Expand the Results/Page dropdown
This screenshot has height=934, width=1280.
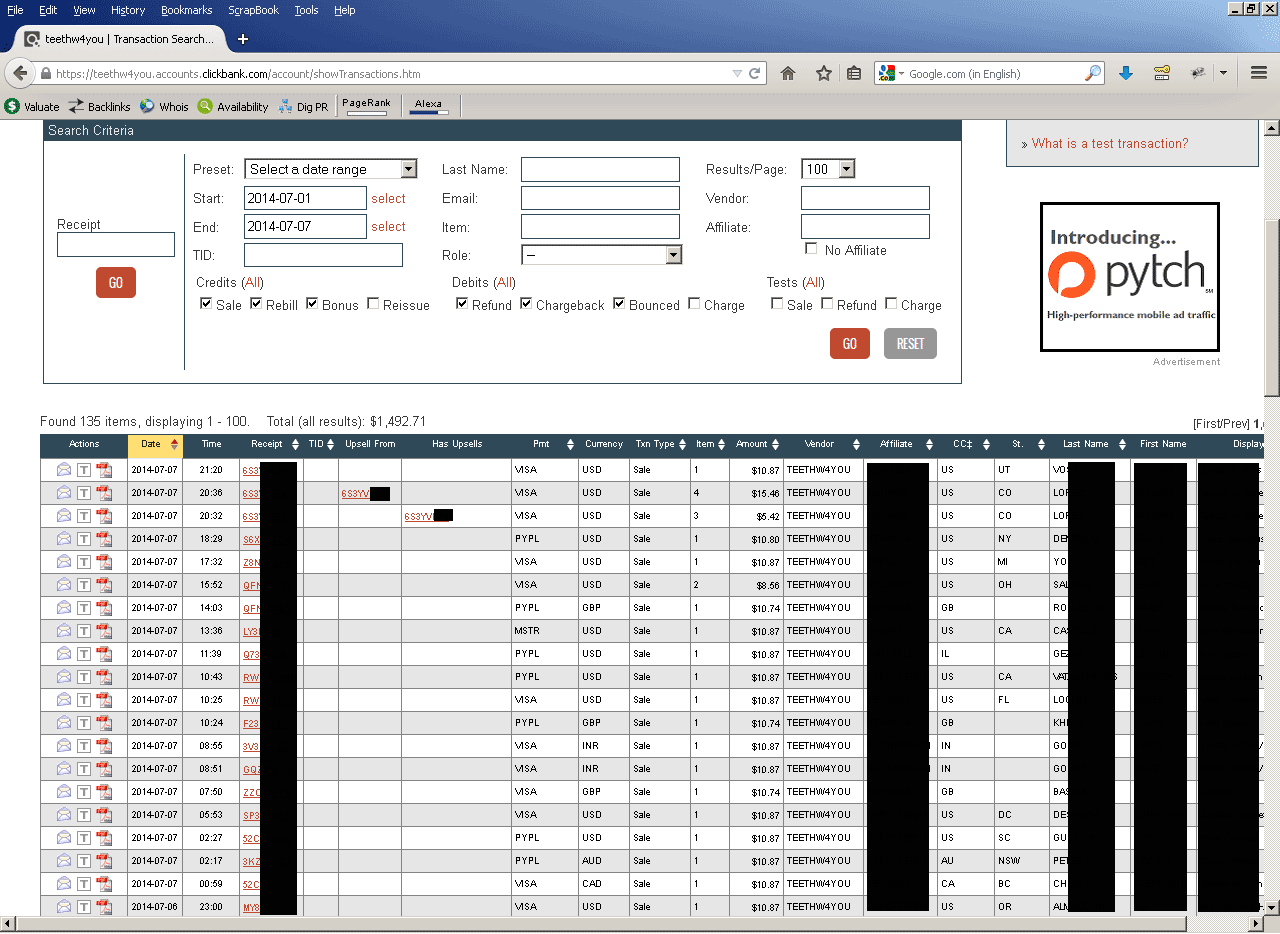coord(828,169)
